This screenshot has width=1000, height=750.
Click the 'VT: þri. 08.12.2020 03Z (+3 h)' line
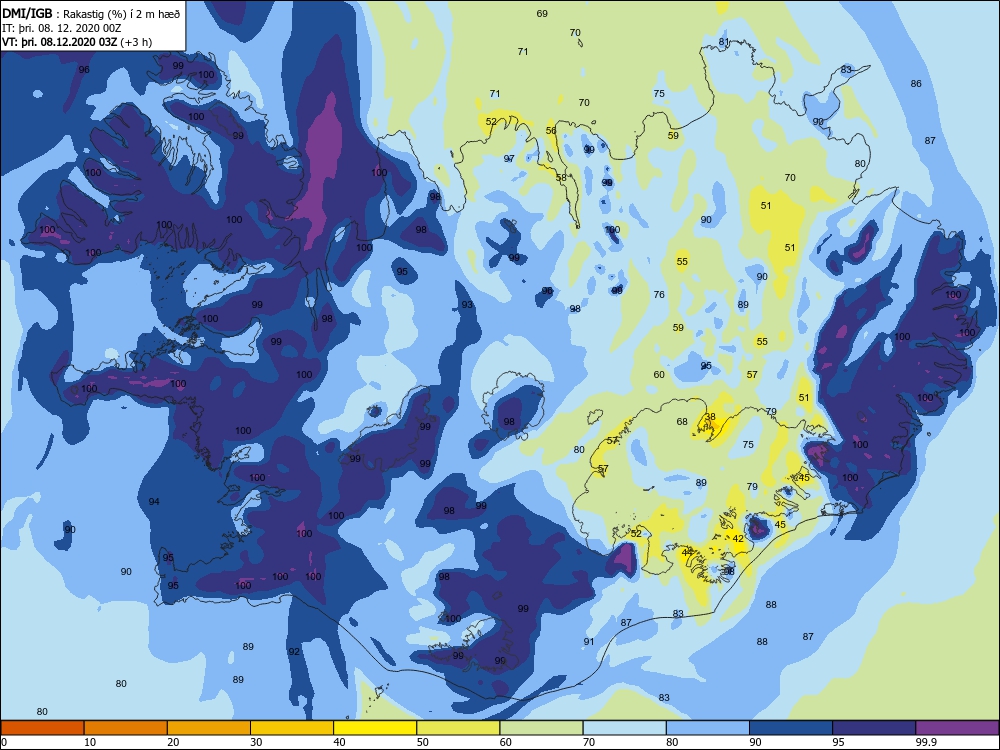point(77,42)
